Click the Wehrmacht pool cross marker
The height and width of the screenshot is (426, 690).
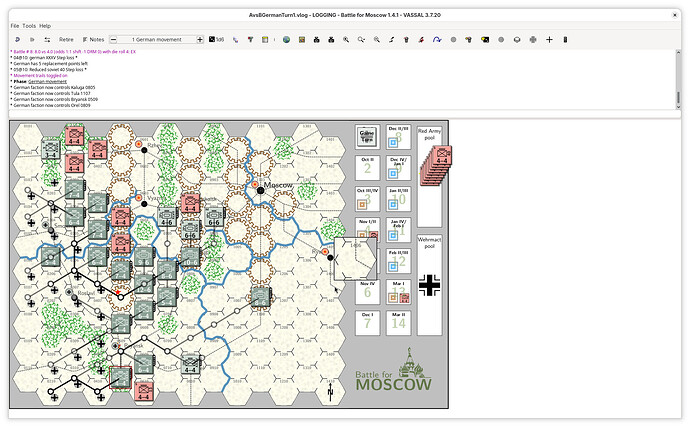(x=430, y=286)
